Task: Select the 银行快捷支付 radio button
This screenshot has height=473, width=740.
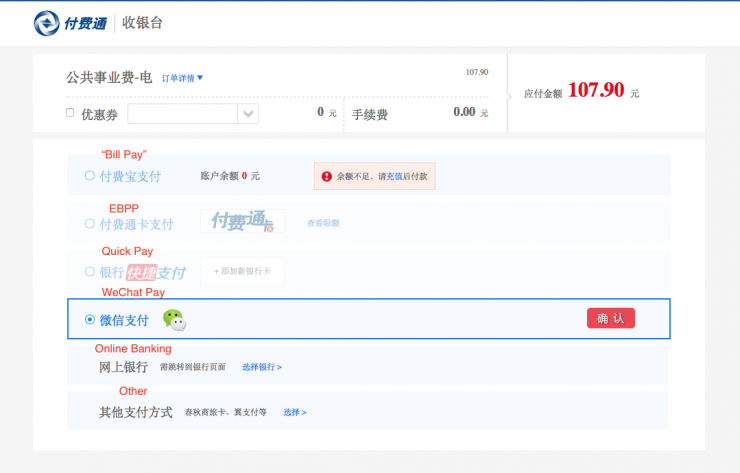Action: coord(90,271)
